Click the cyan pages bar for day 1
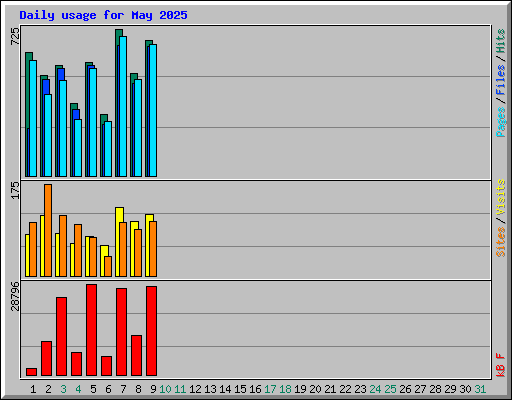The width and height of the screenshot is (512, 400). click(33, 118)
